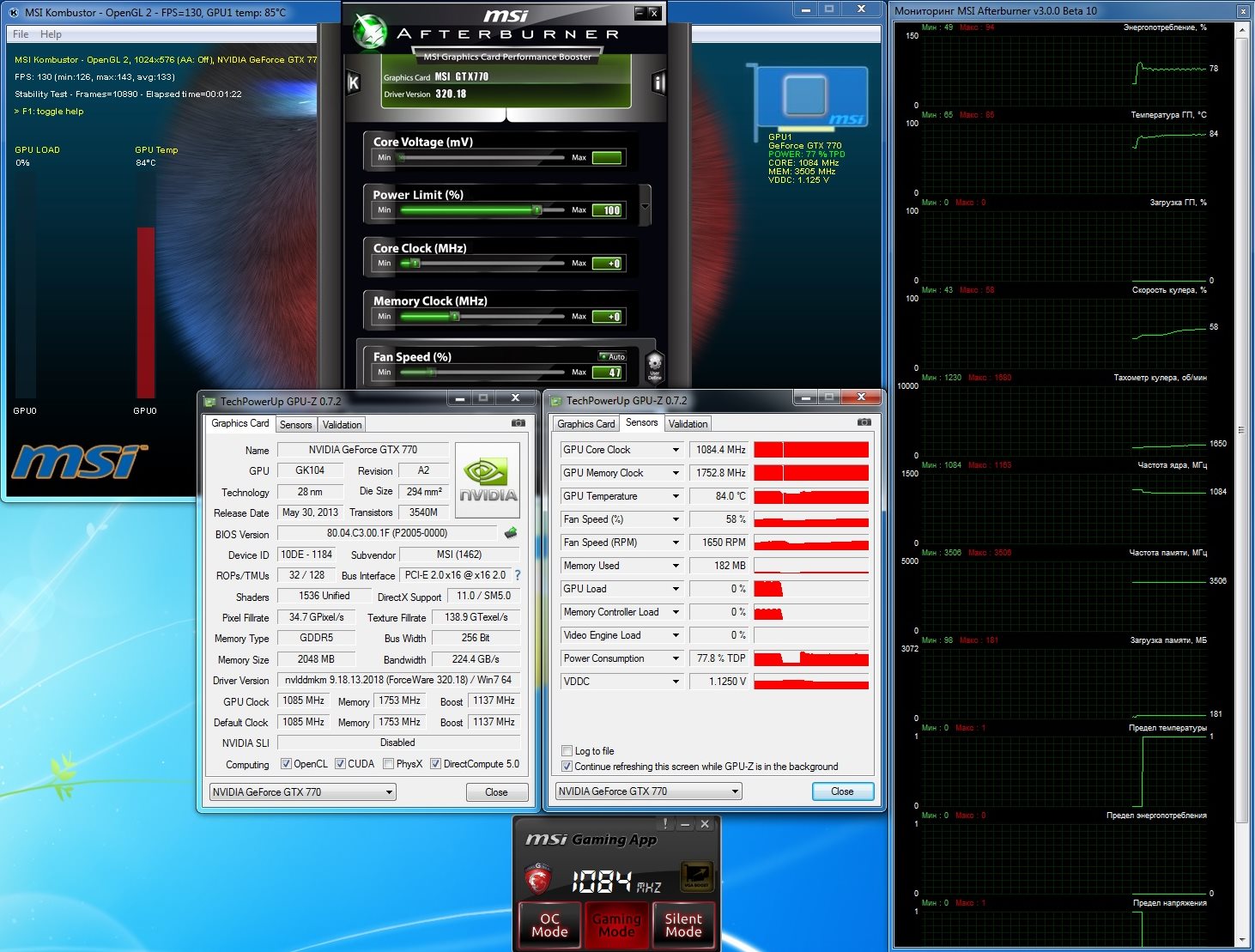The height and width of the screenshot is (952, 1255).
Task: Select Silent Mode in MSI Gaming App
Action: pos(683,925)
